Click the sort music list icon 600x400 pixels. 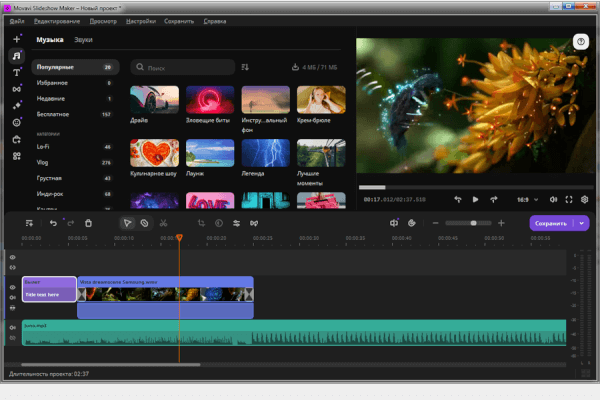click(245, 67)
